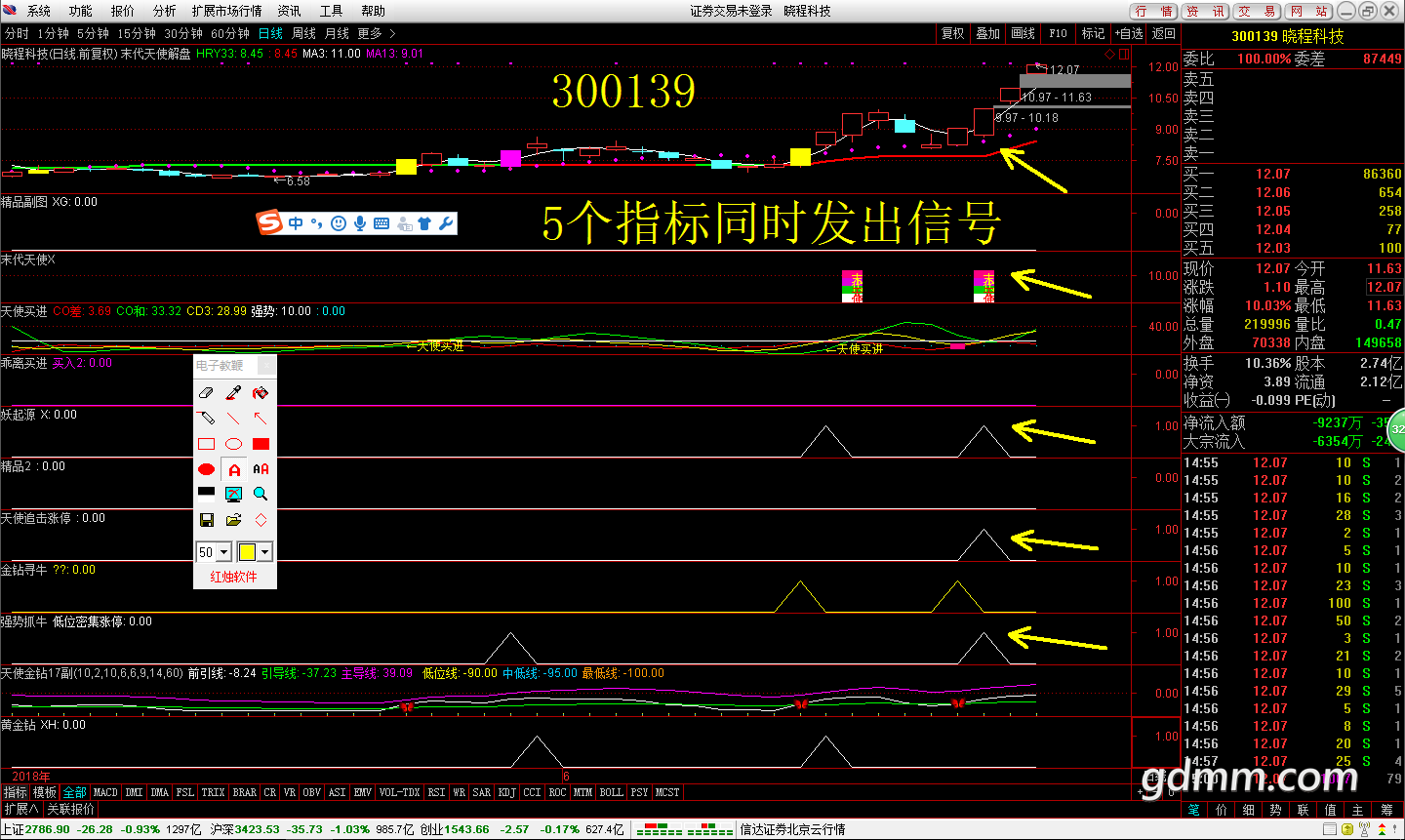The width and height of the screenshot is (1405, 840).
Task: Open the 关联报价 tab
Action: click(71, 809)
